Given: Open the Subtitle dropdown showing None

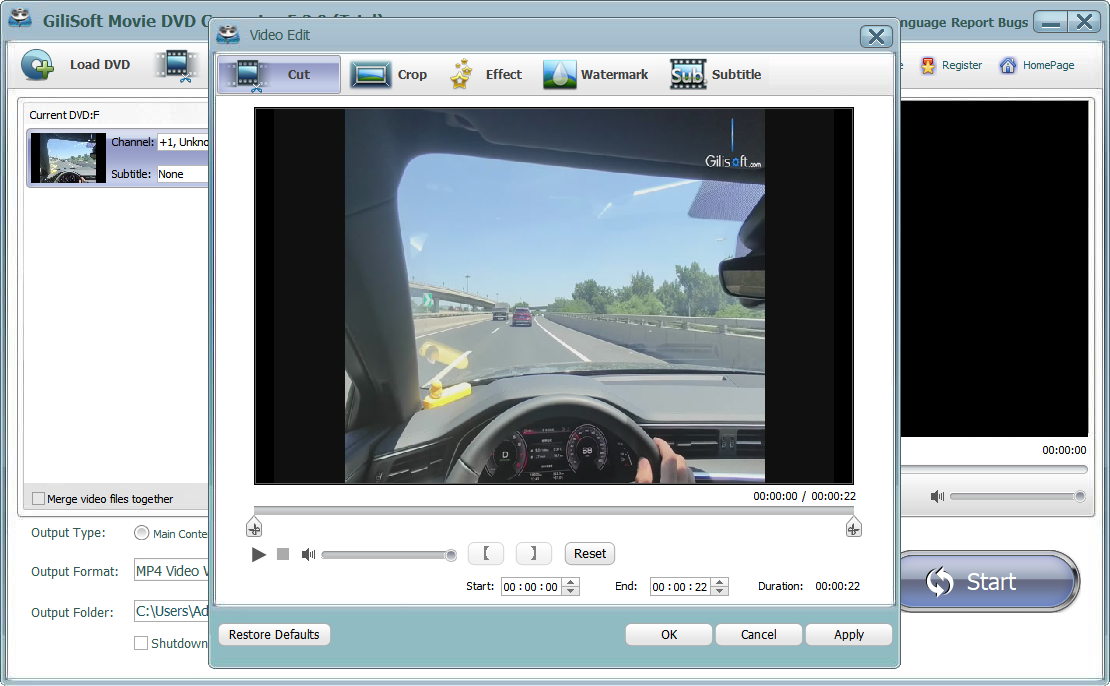Looking at the screenshot, I should tap(183, 174).
